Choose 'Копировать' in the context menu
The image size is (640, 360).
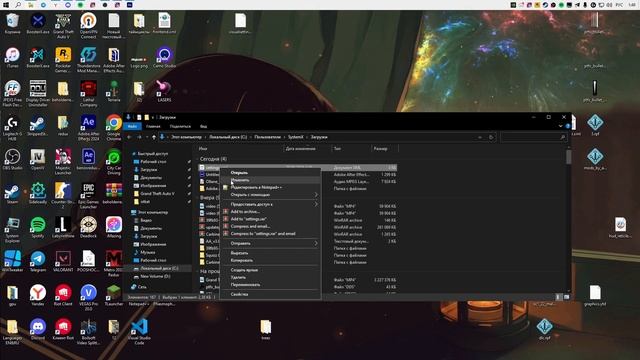pos(270,260)
